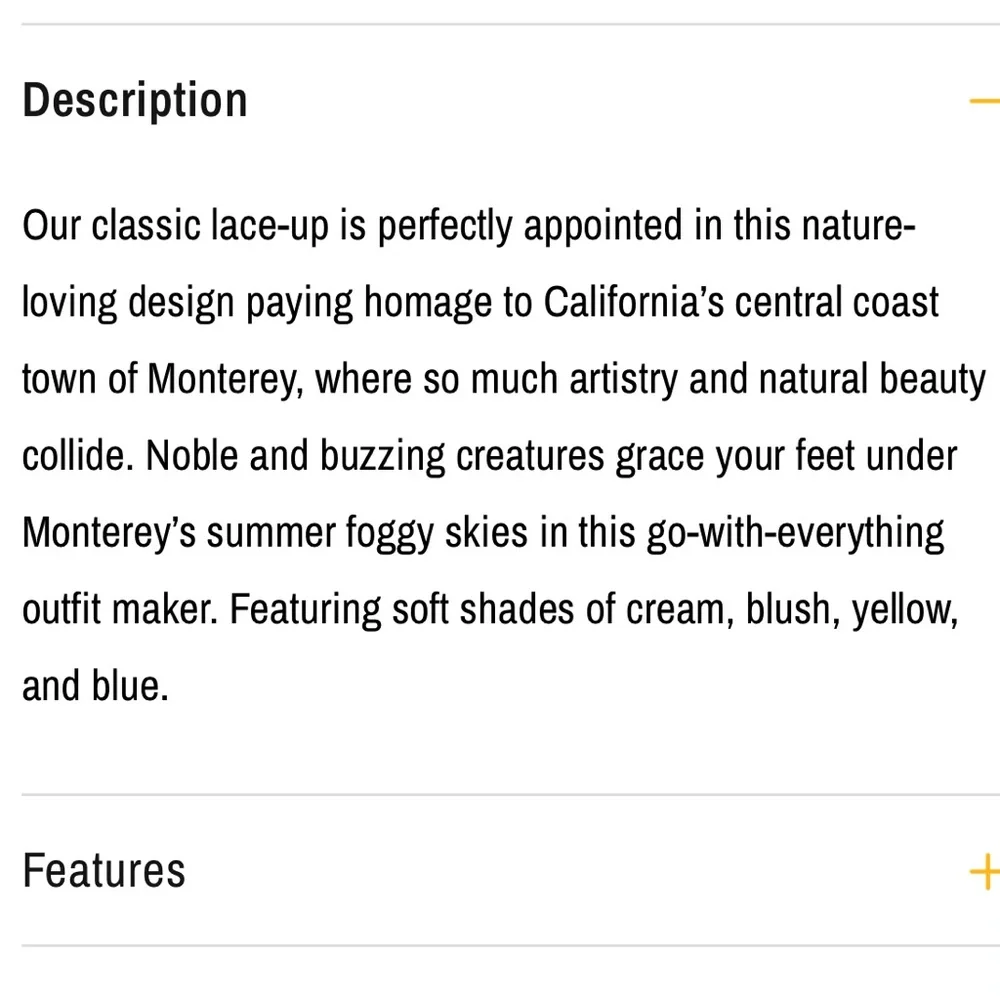1000x1000 pixels.
Task: Click the word "yellow," in the color list
Action: (x=905, y=611)
